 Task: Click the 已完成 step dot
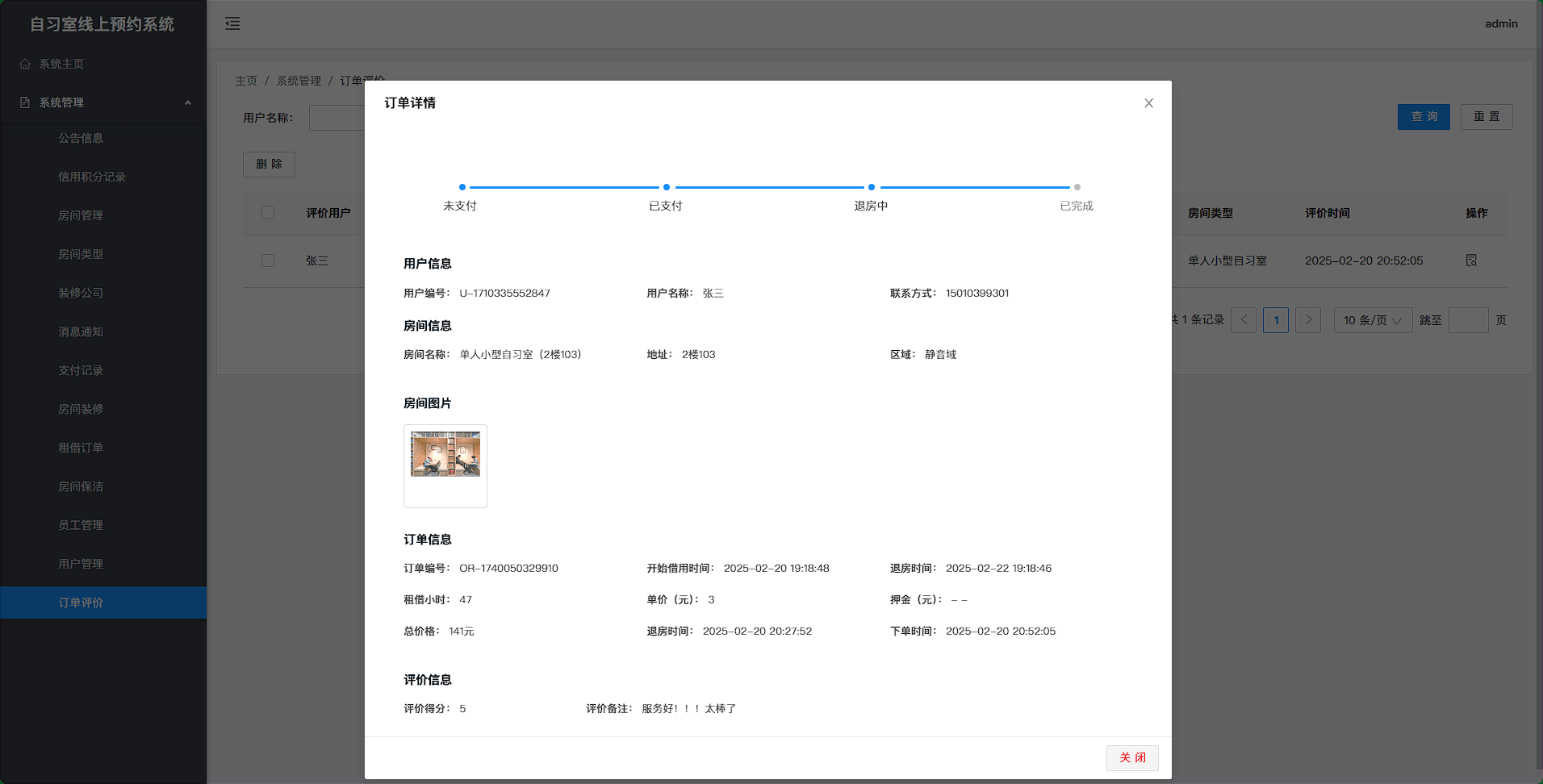coord(1077,187)
